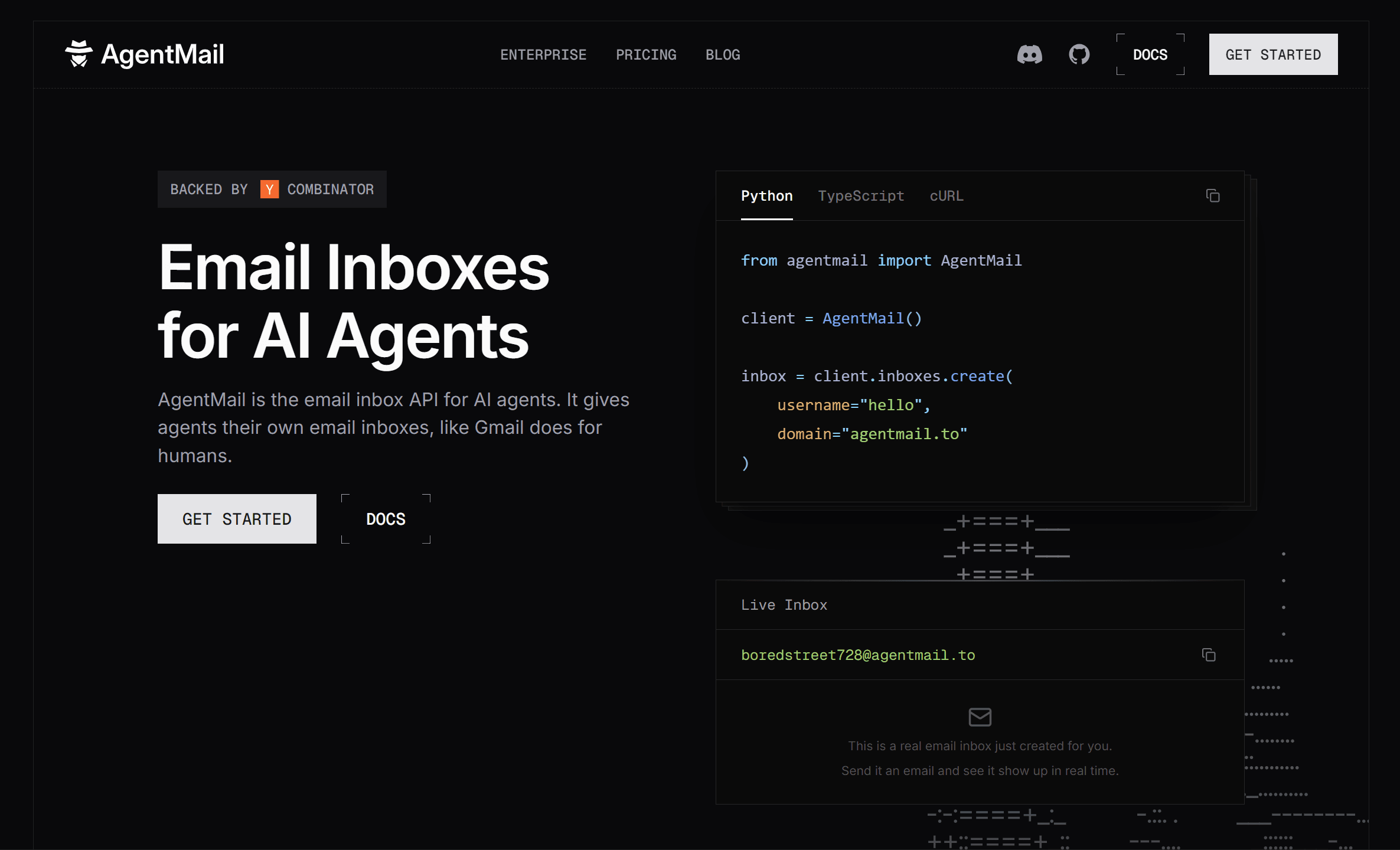Click the spy hat logo next to AgentMail

tap(80, 54)
